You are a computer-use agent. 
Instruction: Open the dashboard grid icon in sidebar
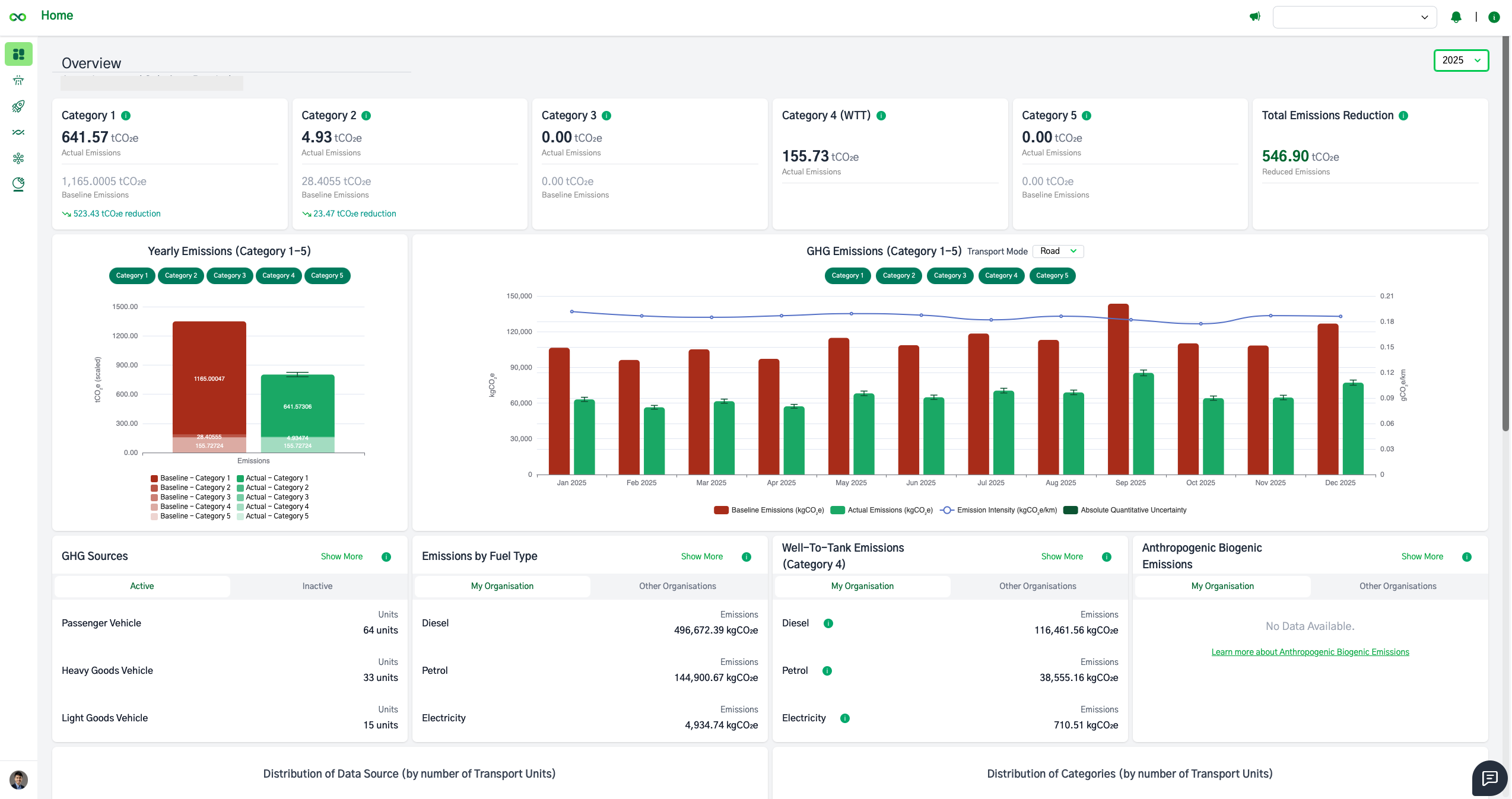18,54
